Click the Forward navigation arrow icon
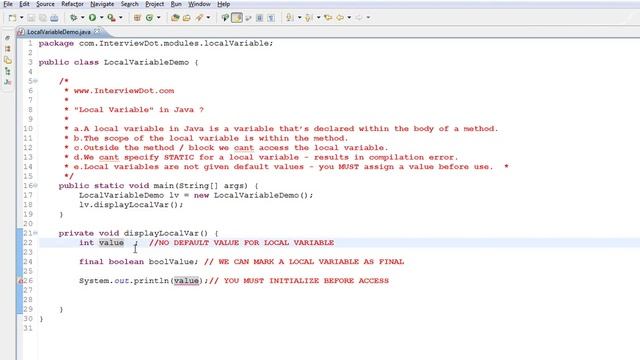The width and height of the screenshot is (640, 360). click(x=359, y=18)
